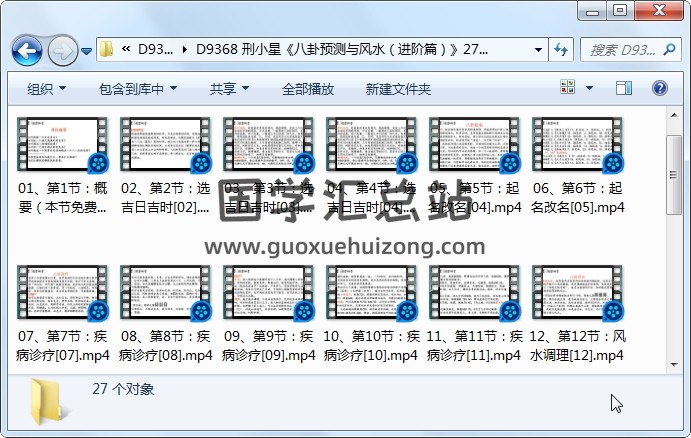Screen dimensions: 691x438
Task: Click the 新建文件夹 button
Action: [x=398, y=89]
